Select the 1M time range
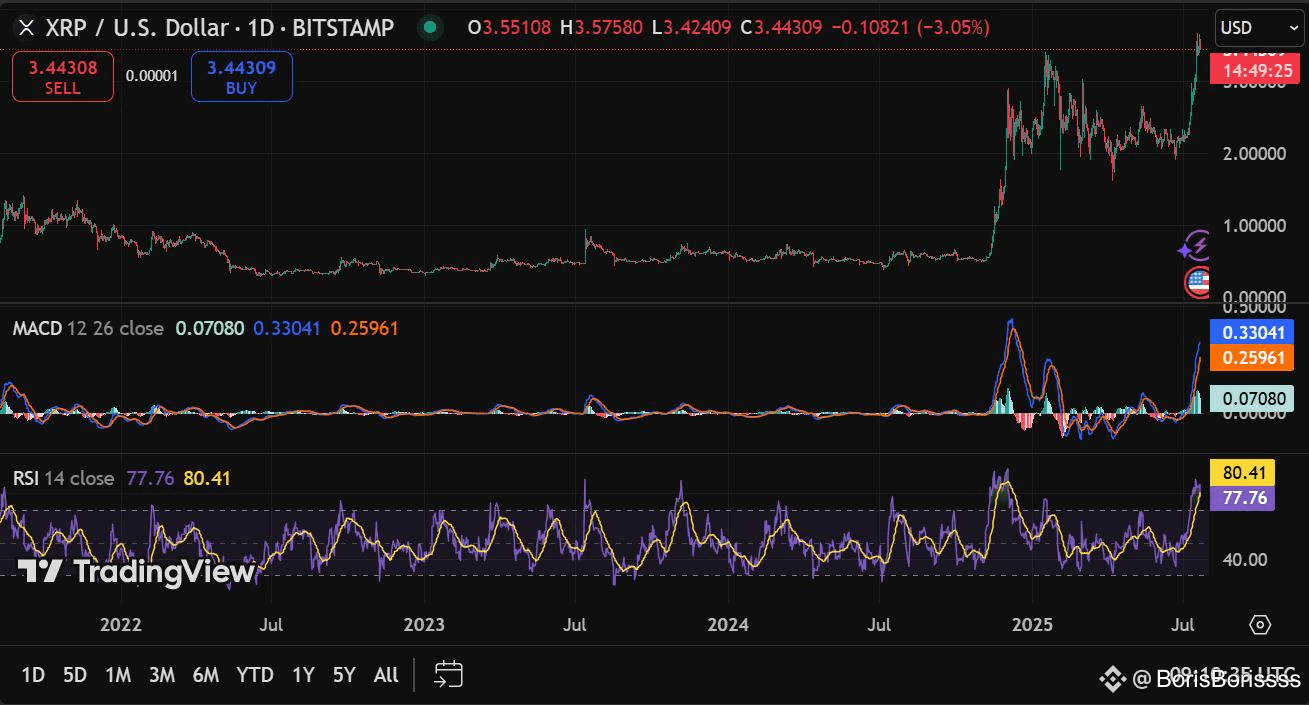The image size is (1309, 705). 118,675
